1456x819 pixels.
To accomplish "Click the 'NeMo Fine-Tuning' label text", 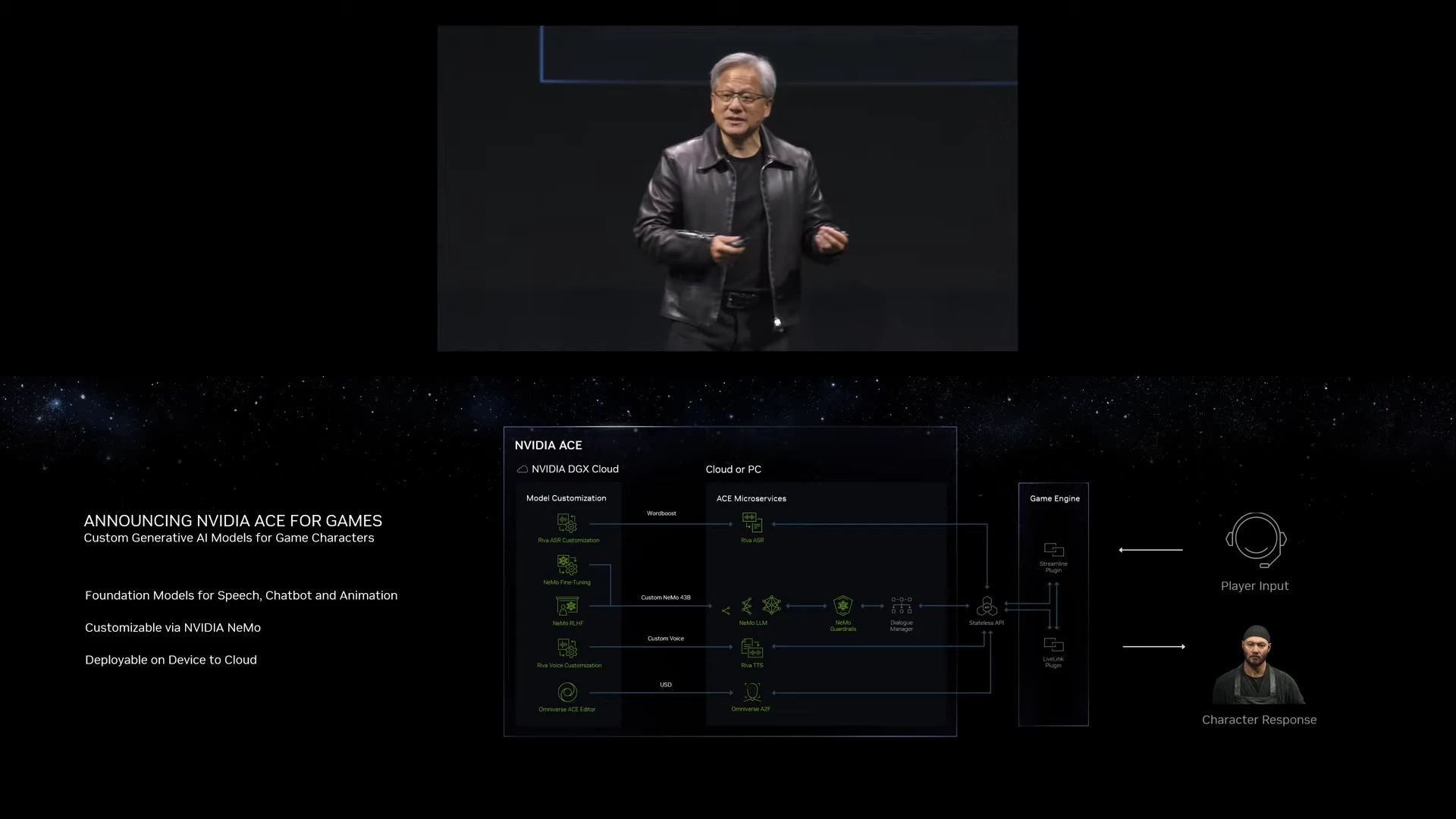I will tap(567, 582).
